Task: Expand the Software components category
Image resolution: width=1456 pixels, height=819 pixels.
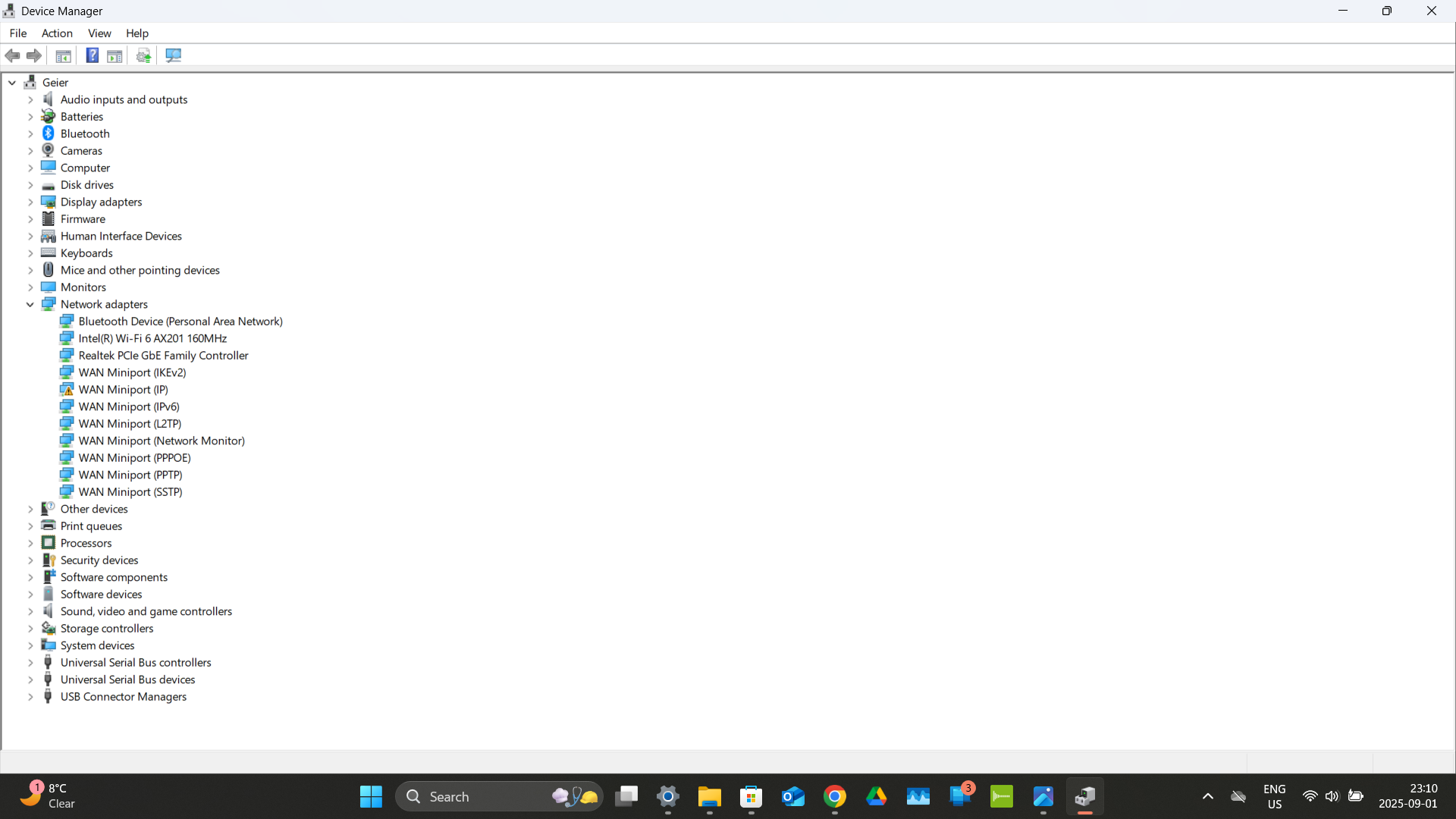Action: tap(30, 577)
